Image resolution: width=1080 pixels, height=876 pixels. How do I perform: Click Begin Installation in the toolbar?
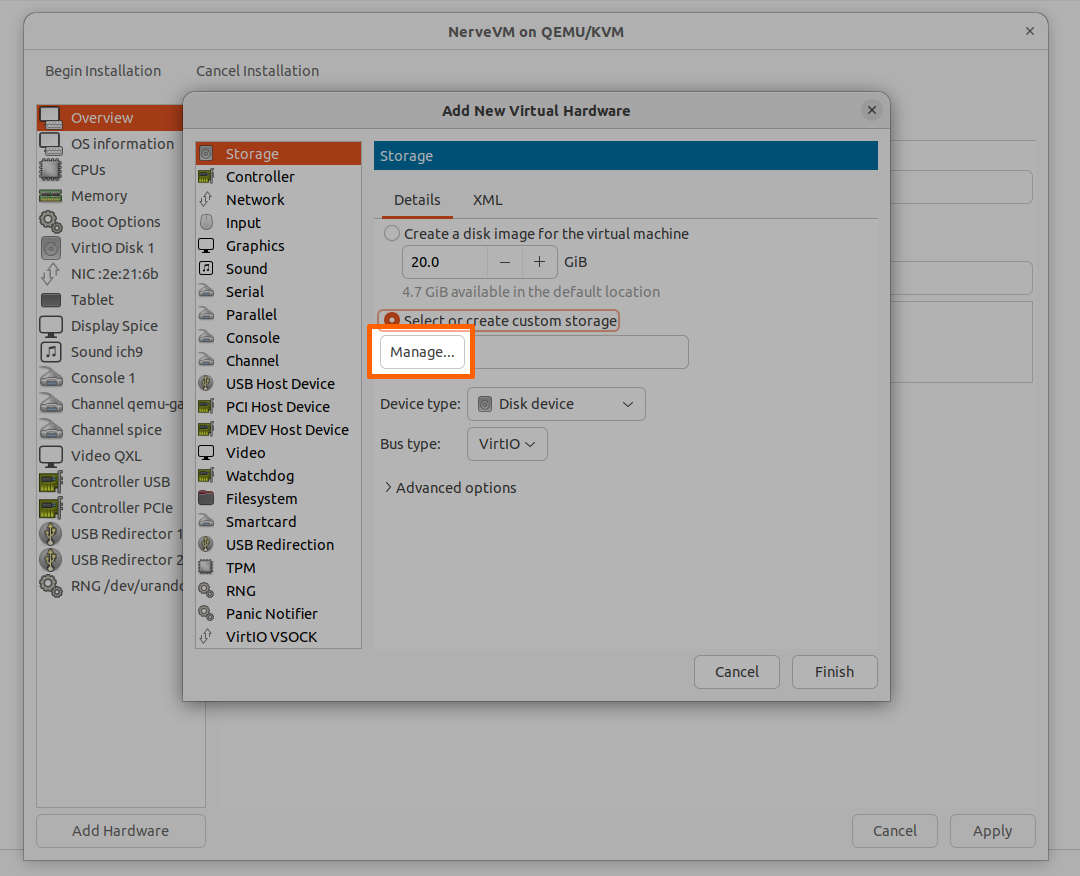[103, 71]
